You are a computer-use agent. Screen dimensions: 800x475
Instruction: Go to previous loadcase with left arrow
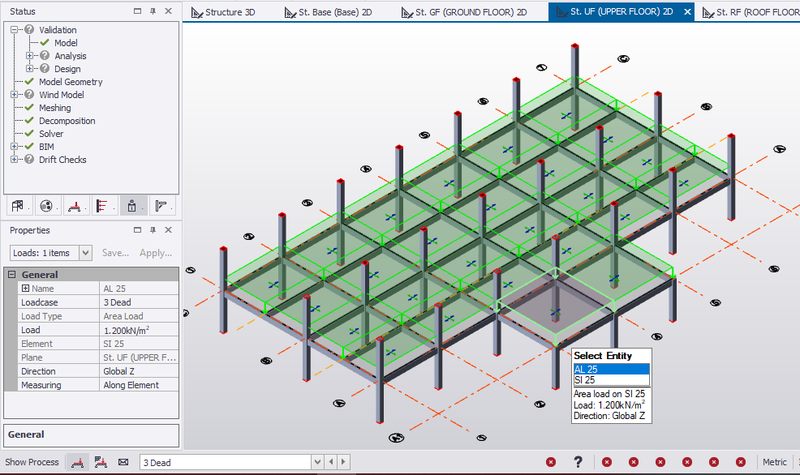(x=331, y=462)
